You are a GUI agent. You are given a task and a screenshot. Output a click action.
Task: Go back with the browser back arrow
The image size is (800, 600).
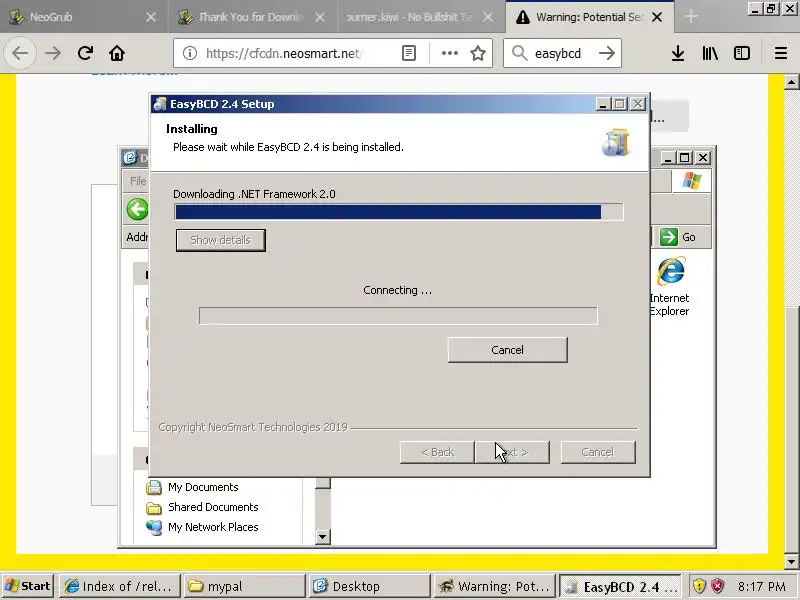[x=20, y=53]
